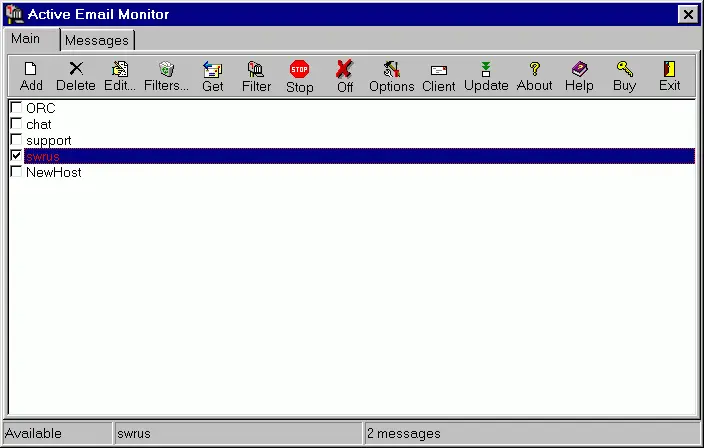Check the chat account checkbox
This screenshot has width=704, height=448.
pyautogui.click(x=16, y=124)
